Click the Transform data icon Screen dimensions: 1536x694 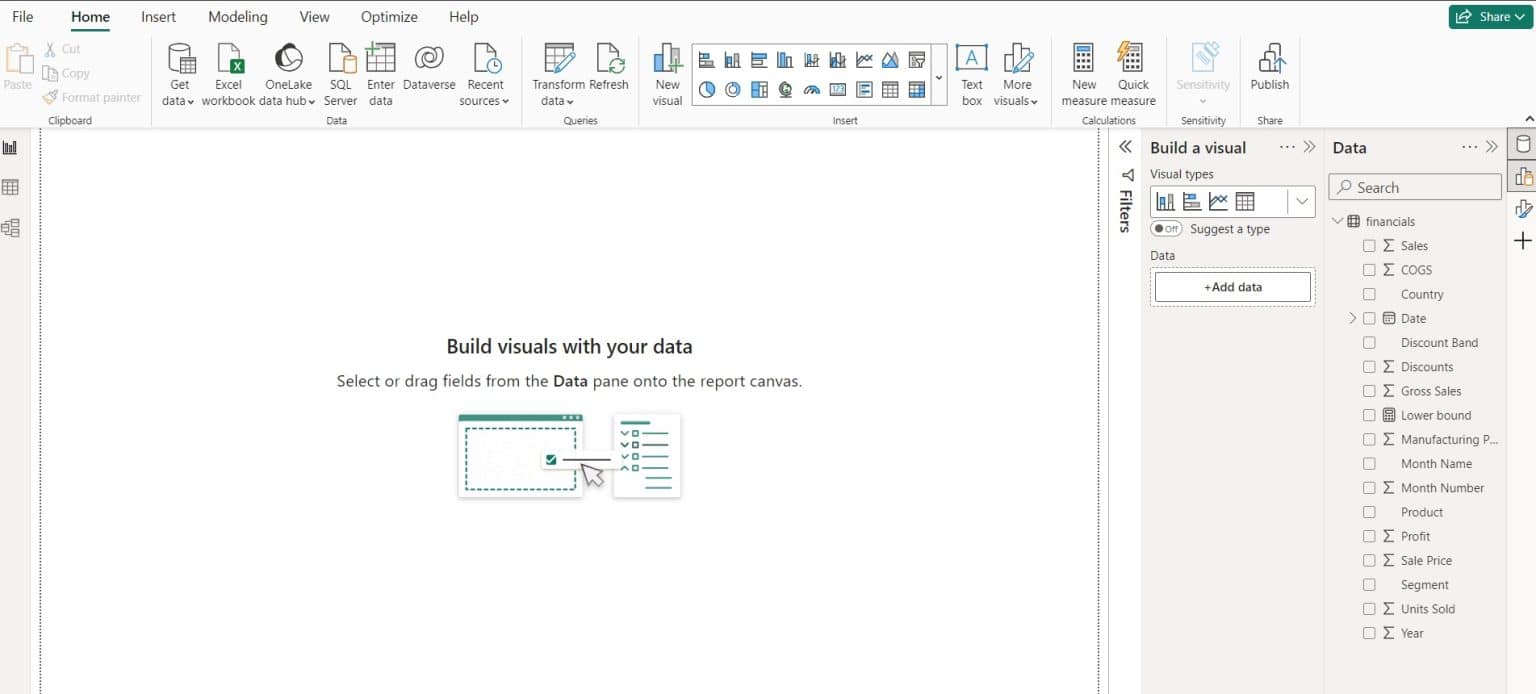[x=558, y=58]
